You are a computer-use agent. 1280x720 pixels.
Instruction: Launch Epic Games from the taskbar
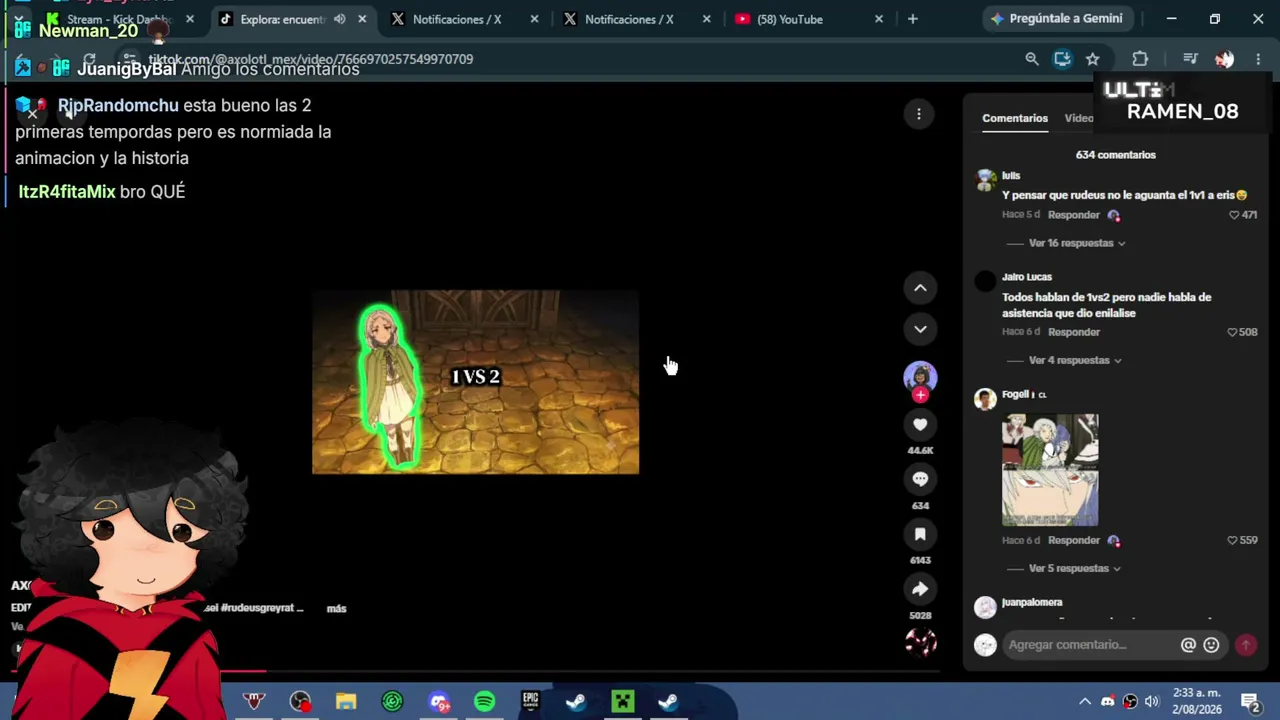pos(530,702)
